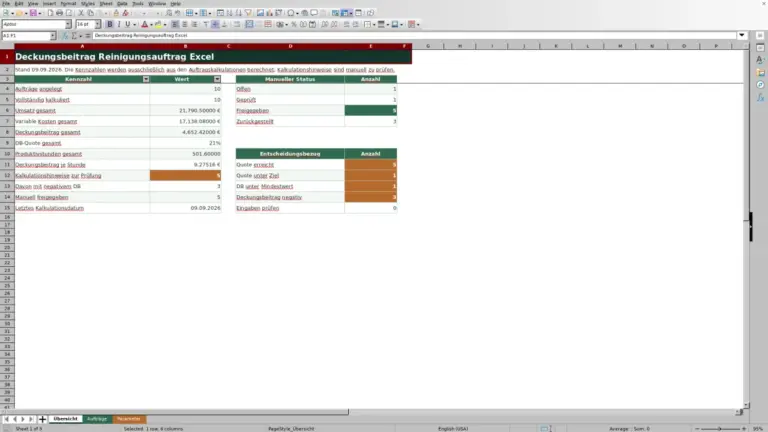Image resolution: width=768 pixels, height=432 pixels.
Task: Click the zoom in plus button
Action: tap(744, 429)
